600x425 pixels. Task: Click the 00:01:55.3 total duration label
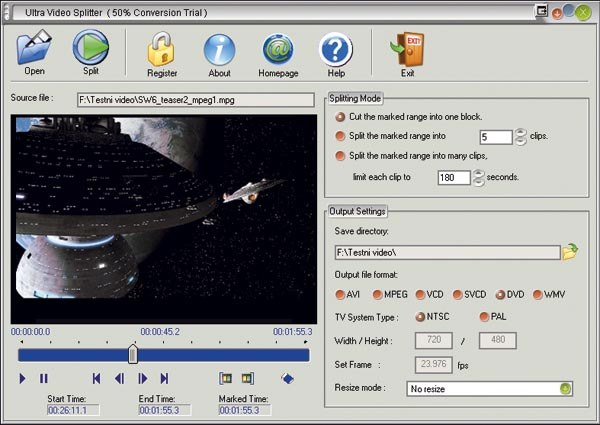coord(293,332)
